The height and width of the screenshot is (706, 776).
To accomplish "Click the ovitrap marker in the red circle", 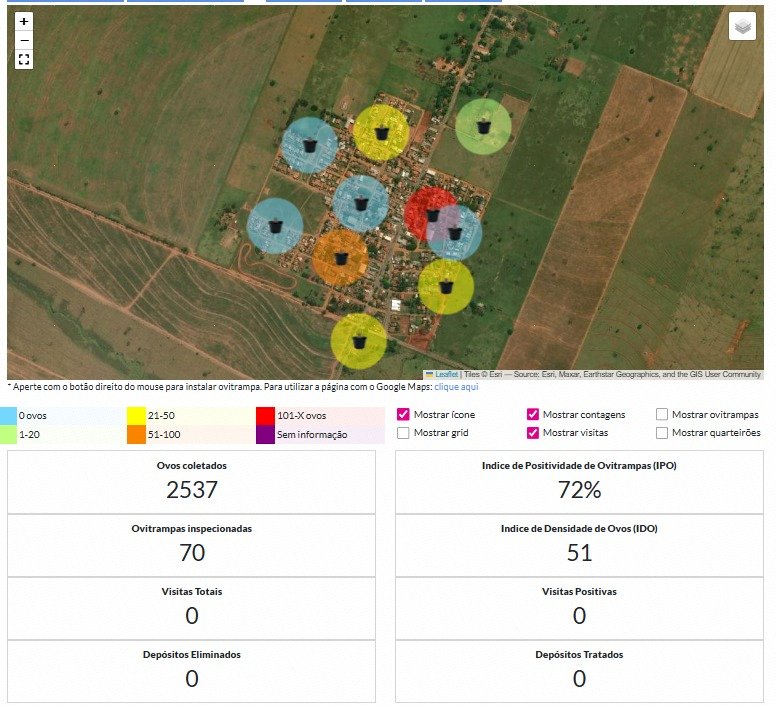I will [432, 213].
